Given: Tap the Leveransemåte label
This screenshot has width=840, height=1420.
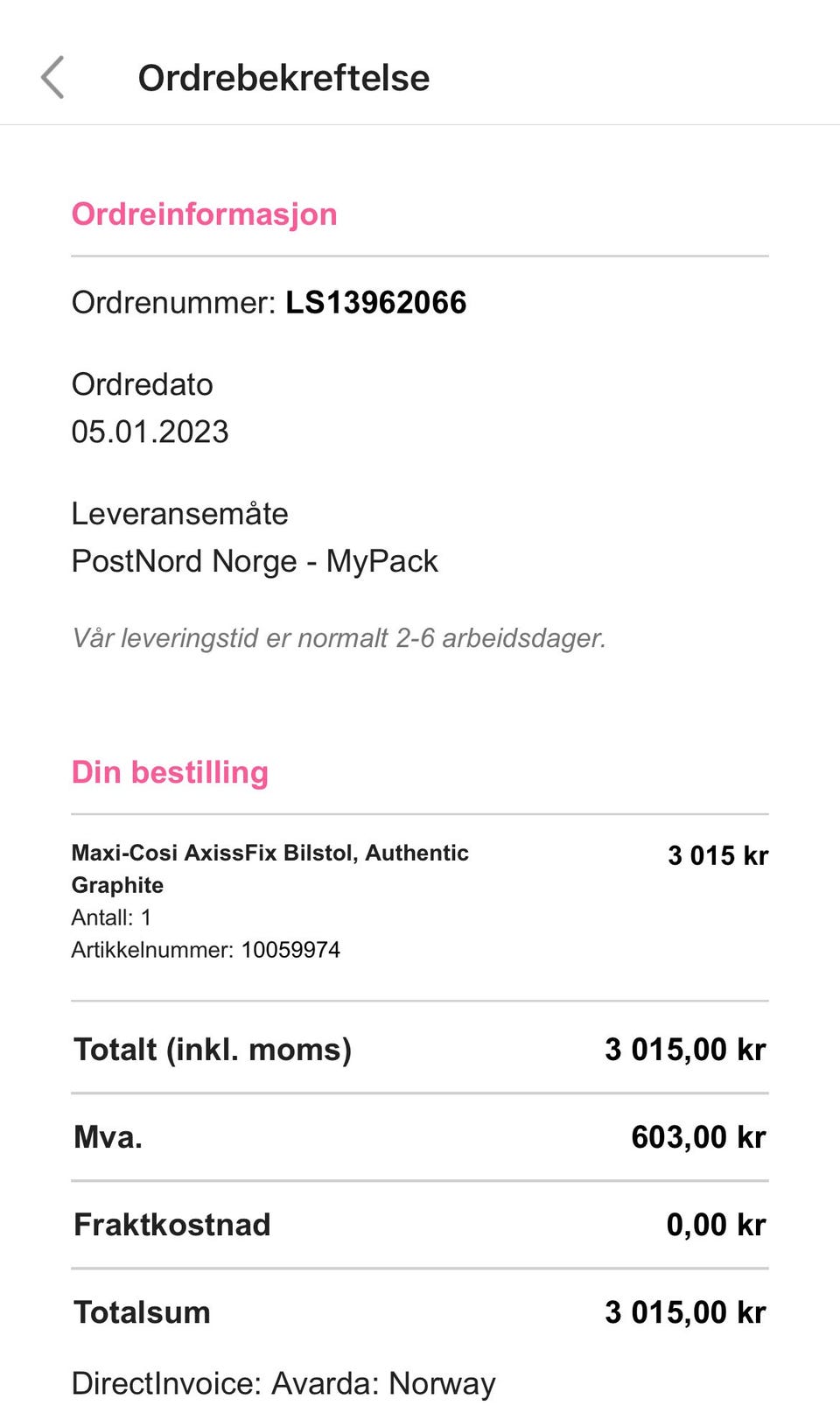Looking at the screenshot, I should (x=179, y=514).
